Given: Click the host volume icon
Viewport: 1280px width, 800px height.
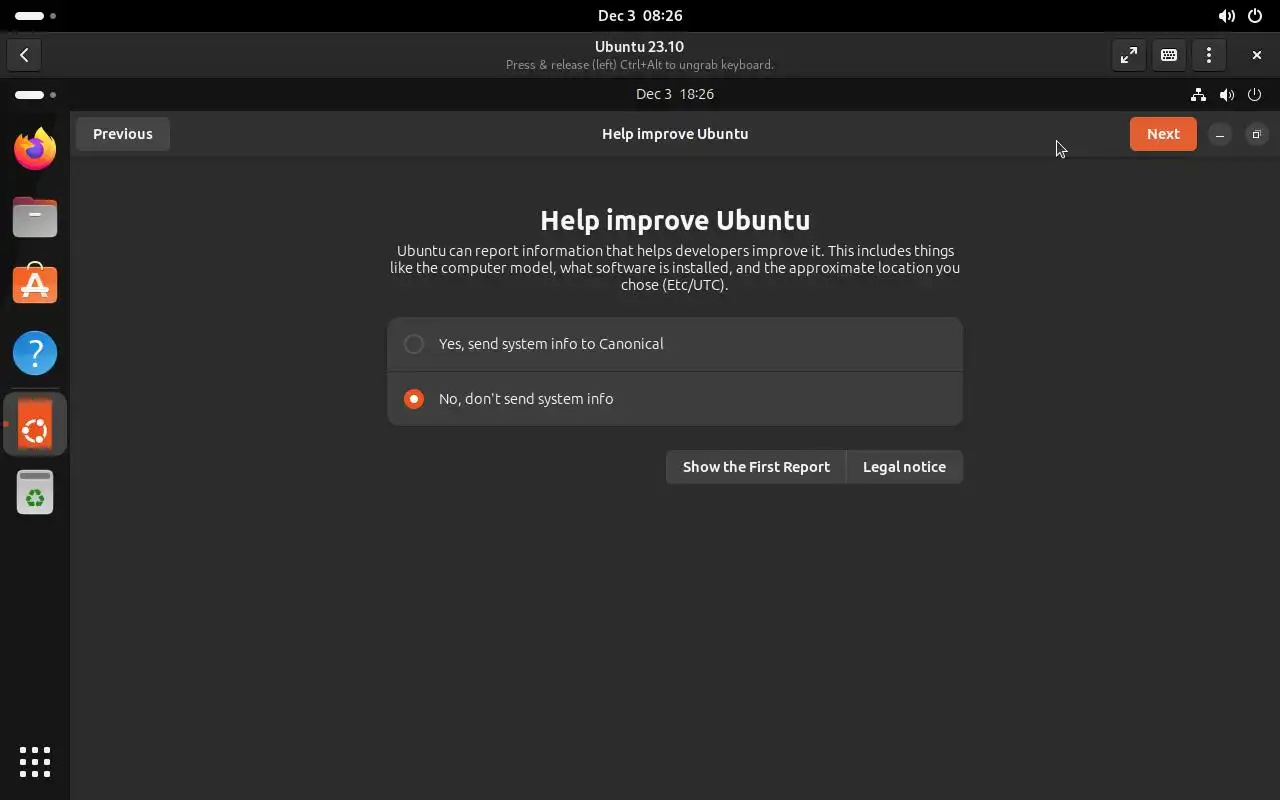Looking at the screenshot, I should tap(1226, 16).
